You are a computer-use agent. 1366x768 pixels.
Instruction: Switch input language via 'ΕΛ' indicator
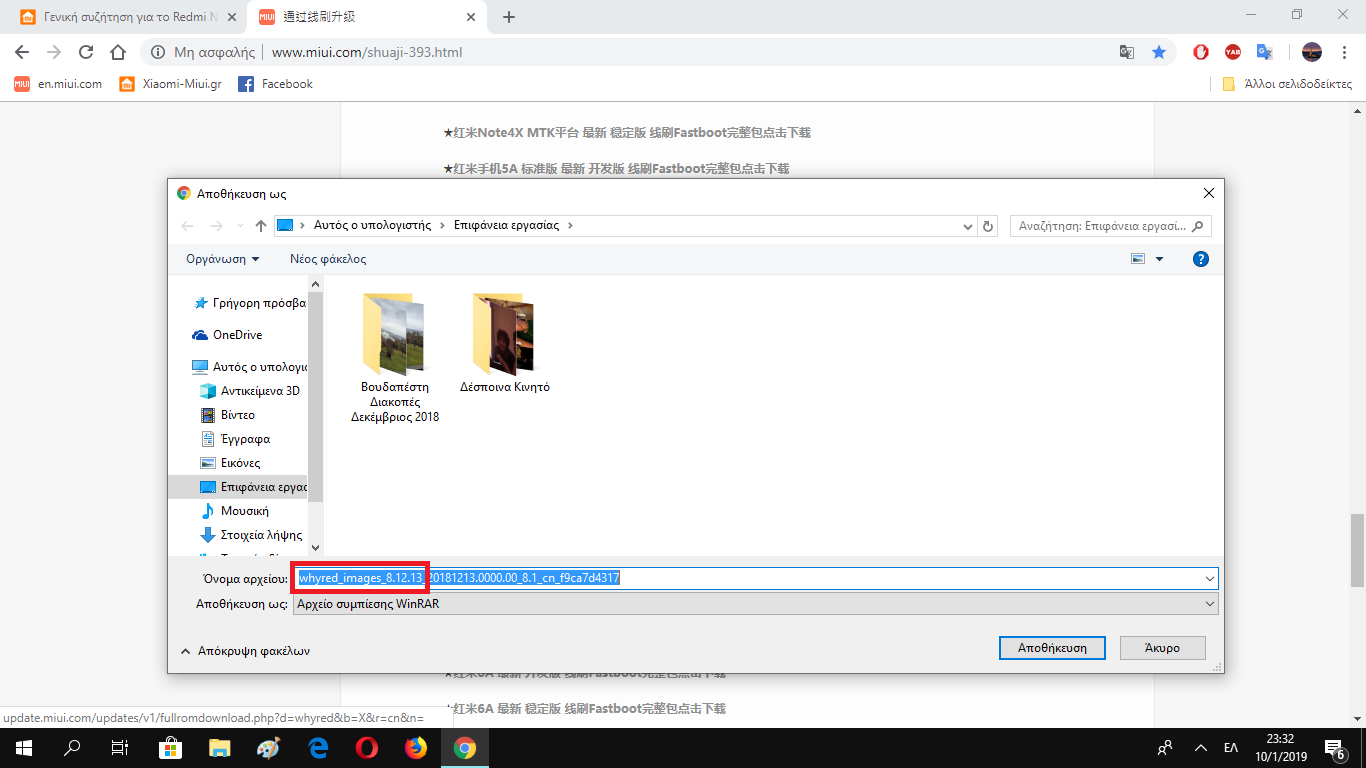1231,748
